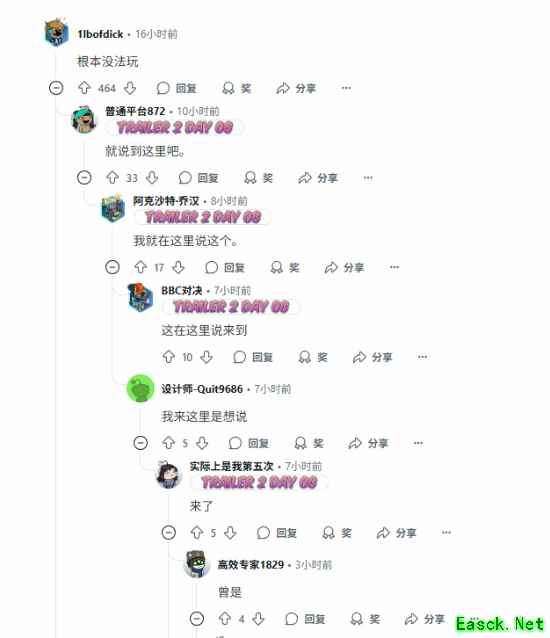Click TRAILER 2 DAY flair under 普通平台872
The height and width of the screenshot is (638, 550).
pos(175,128)
